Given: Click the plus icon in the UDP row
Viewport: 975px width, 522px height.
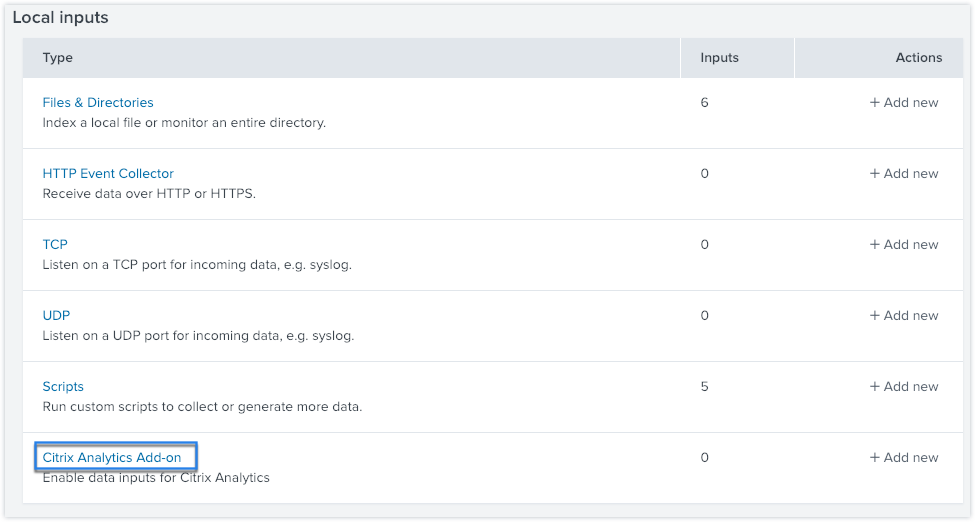Looking at the screenshot, I should [875, 315].
